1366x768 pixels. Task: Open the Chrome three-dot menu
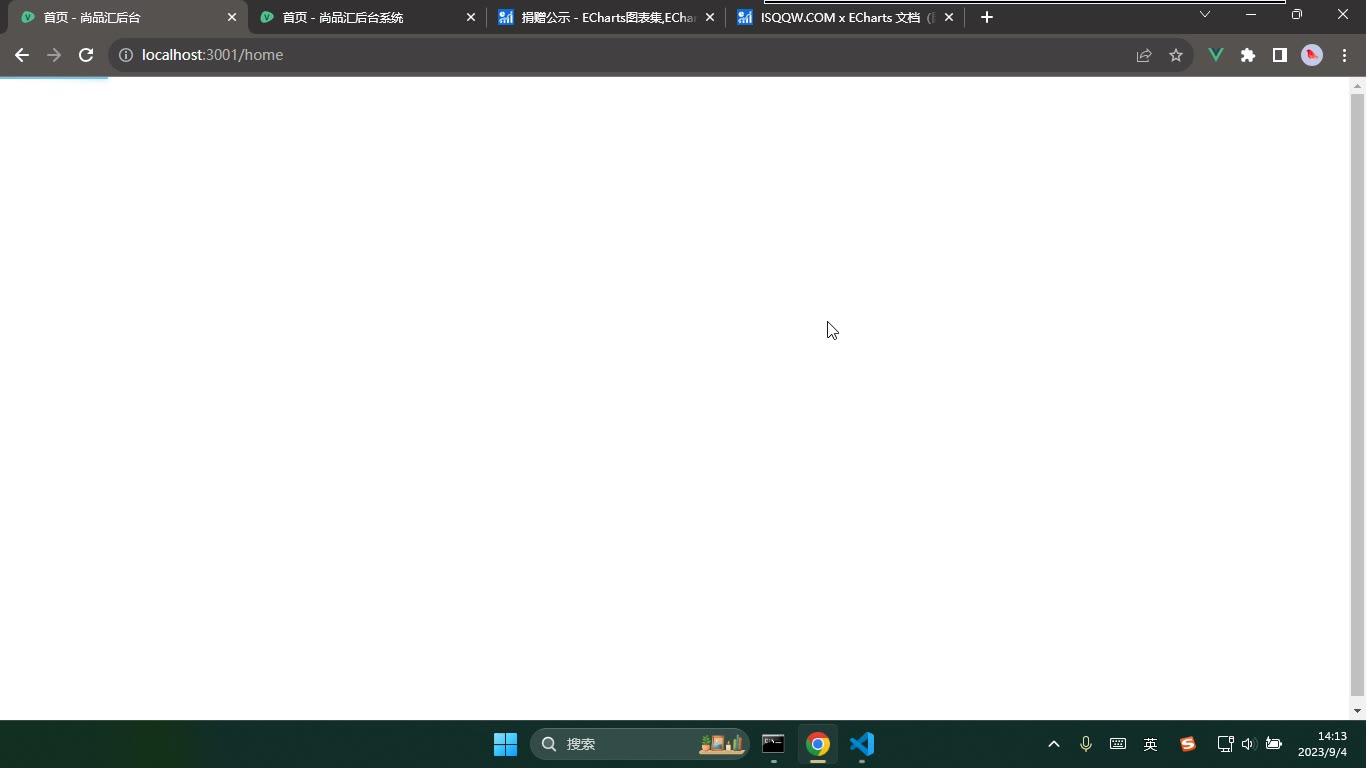1344,55
